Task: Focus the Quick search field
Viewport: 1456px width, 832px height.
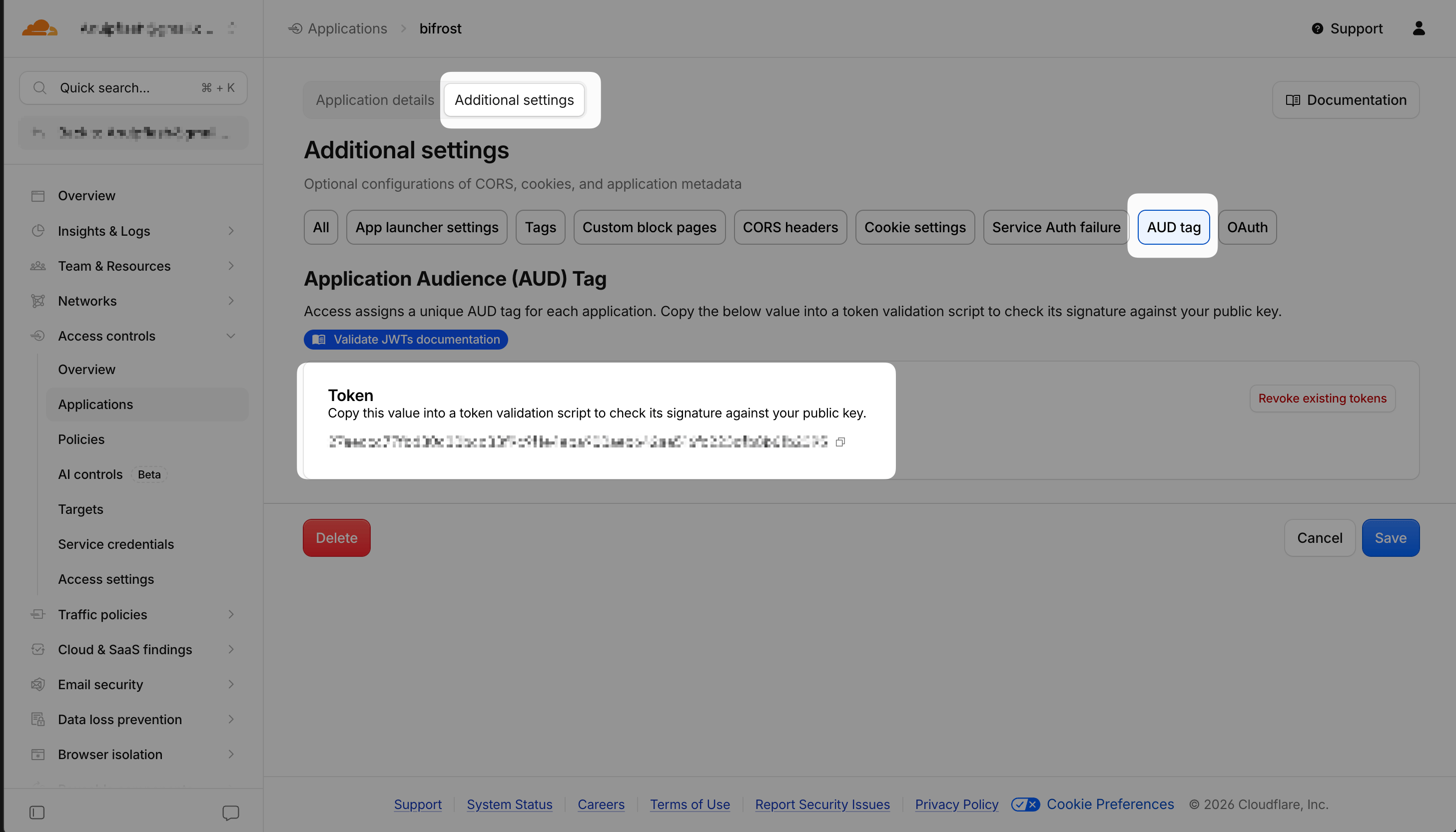Action: tap(133, 88)
